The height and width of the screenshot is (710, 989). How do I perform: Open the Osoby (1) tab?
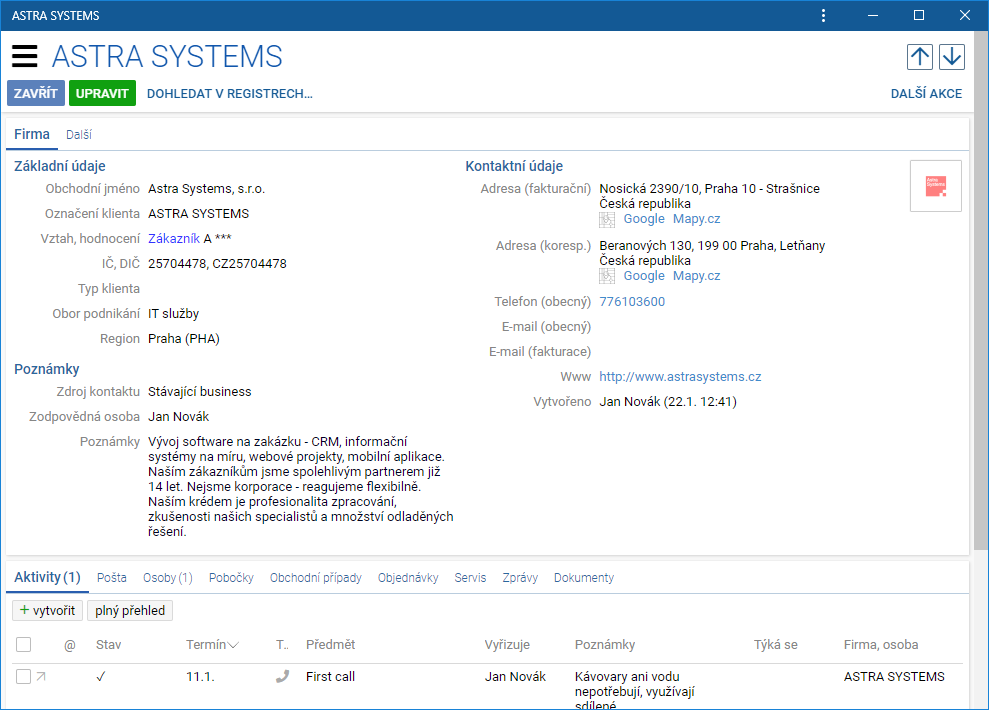click(x=168, y=578)
